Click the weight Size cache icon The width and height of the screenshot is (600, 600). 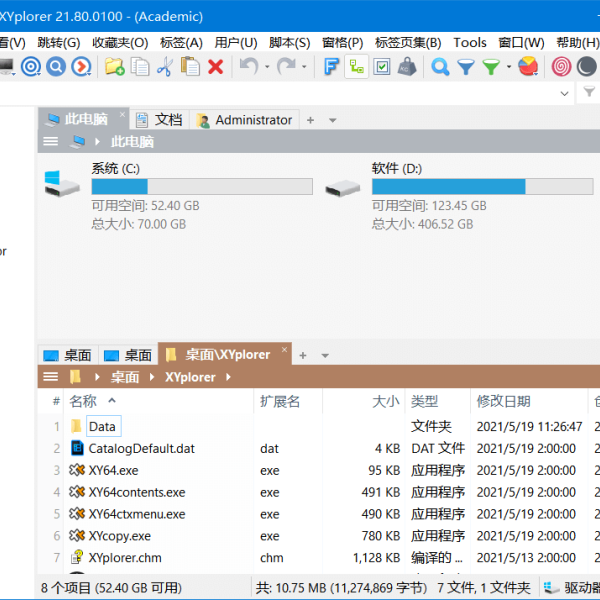(x=407, y=67)
